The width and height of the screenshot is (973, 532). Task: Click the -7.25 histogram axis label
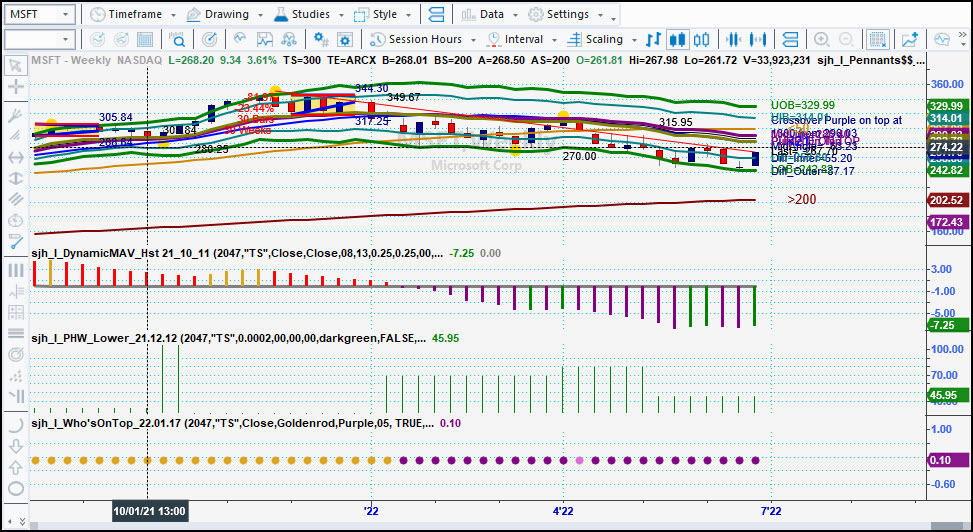click(x=947, y=325)
